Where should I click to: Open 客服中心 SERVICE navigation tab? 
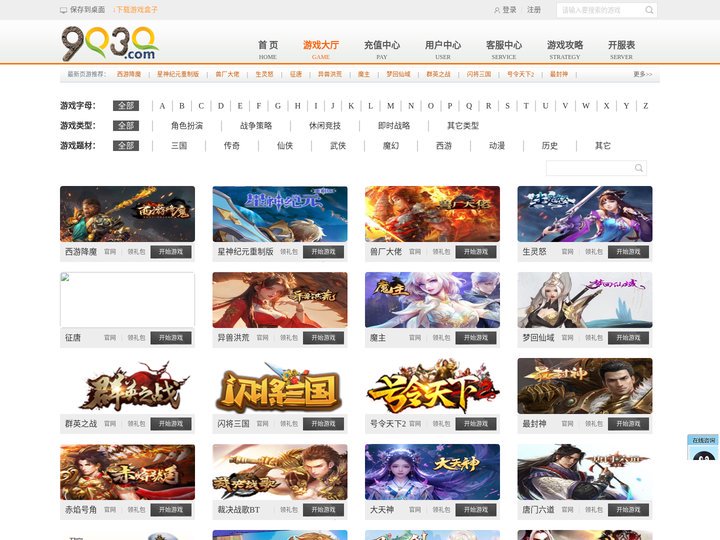[x=504, y=50]
